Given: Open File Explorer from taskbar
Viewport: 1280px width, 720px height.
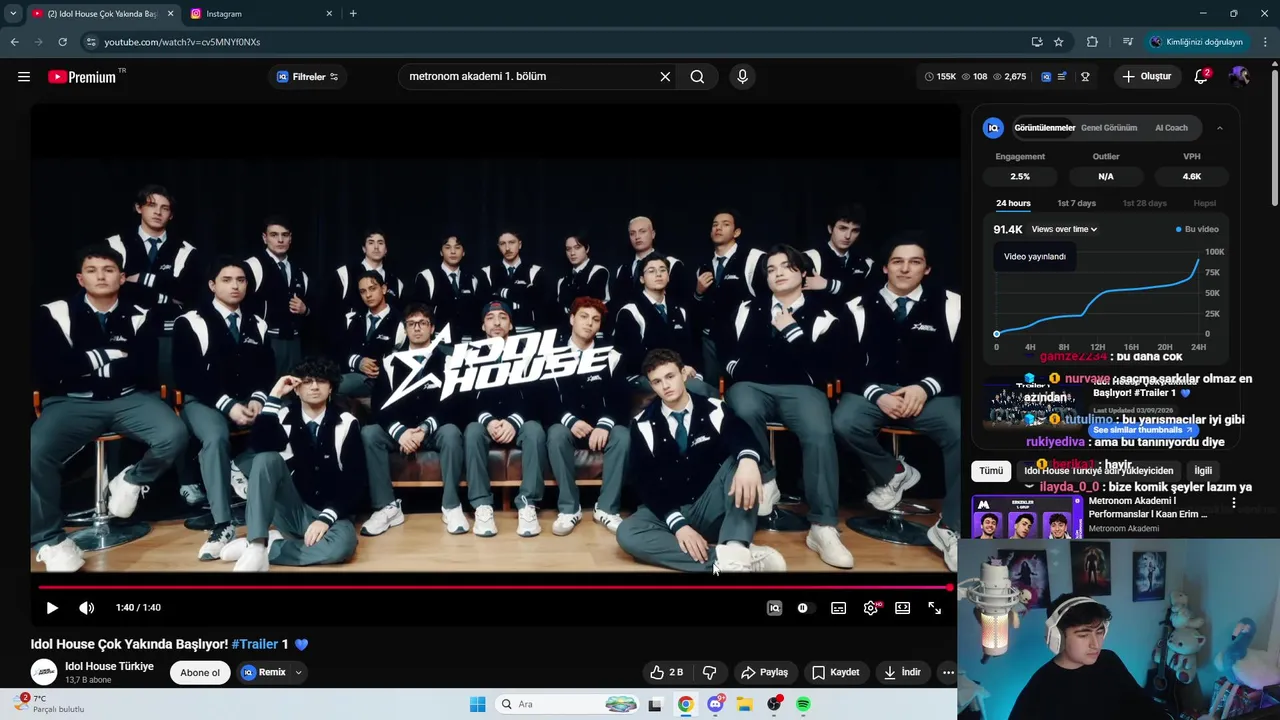Looking at the screenshot, I should tap(744, 704).
